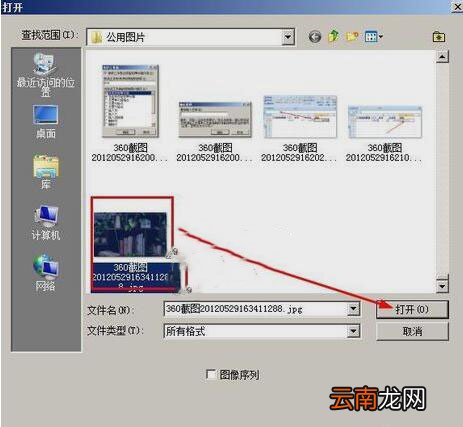Screen dimensions: 463x427
Task: Toggle the 图像序列 checkbox
Action: (211, 375)
